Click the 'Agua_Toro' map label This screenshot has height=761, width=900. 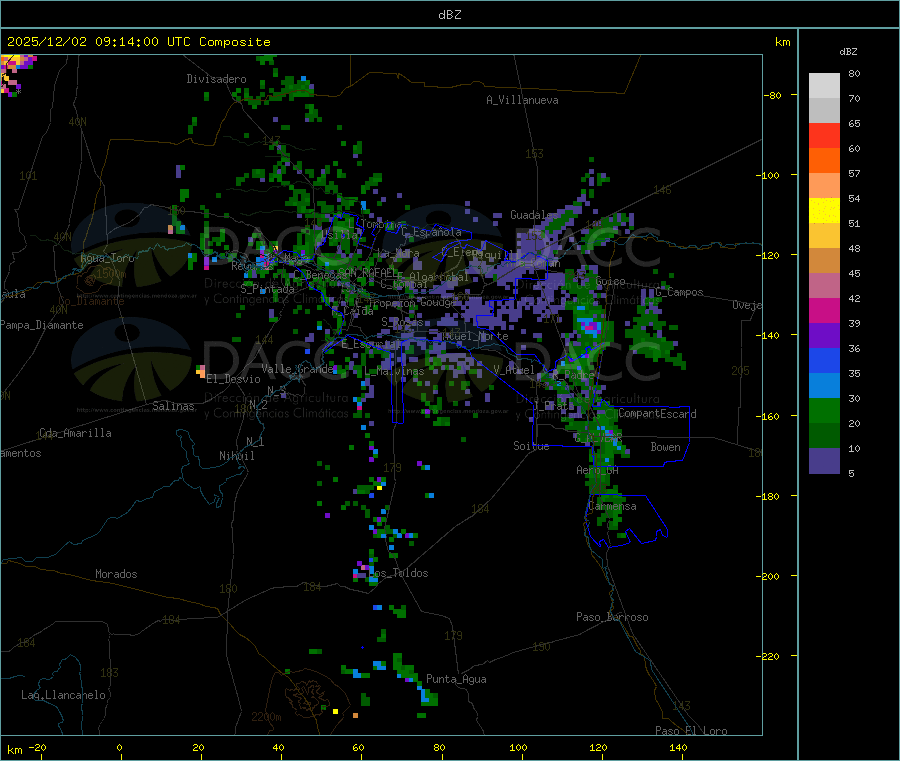(107, 258)
